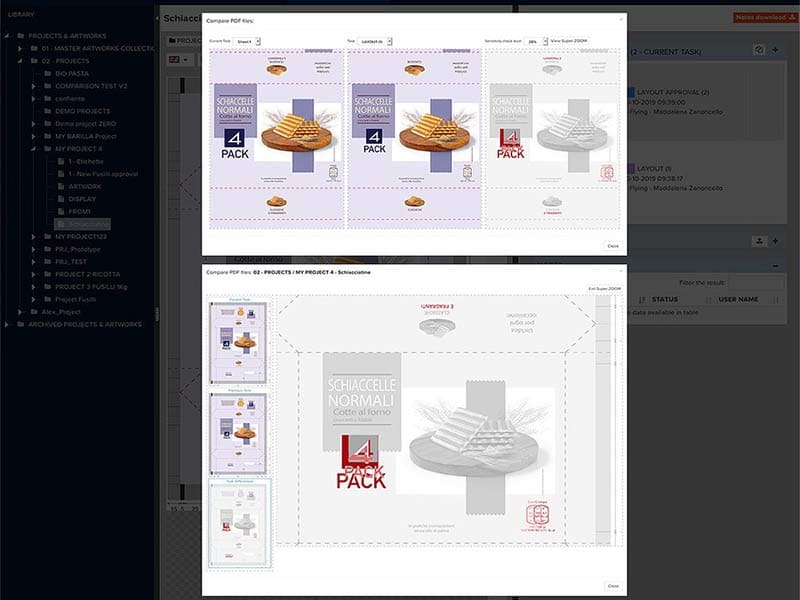Click the Close button in top Compare dialog
The image size is (800, 600).
613,246
